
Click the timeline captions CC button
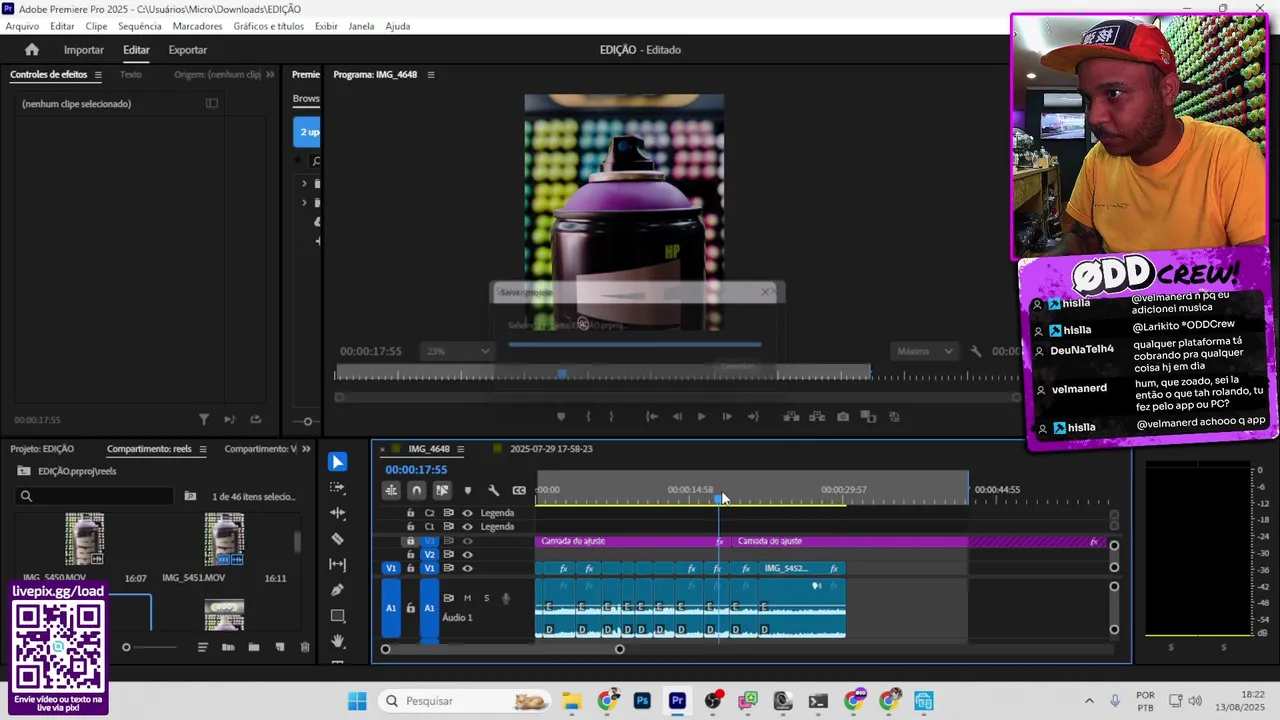click(x=519, y=490)
